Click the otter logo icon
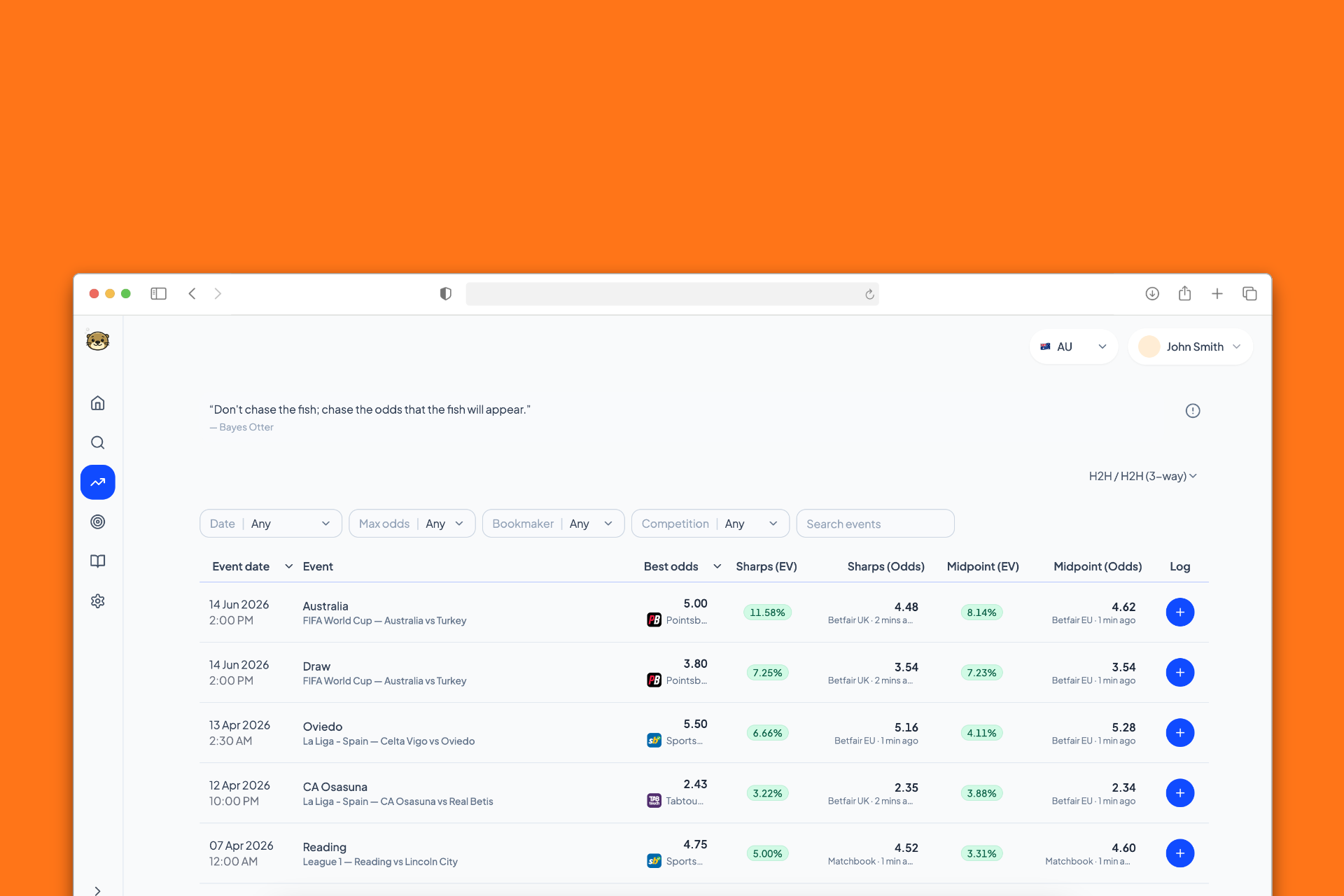This screenshot has width=1344, height=896. point(98,341)
